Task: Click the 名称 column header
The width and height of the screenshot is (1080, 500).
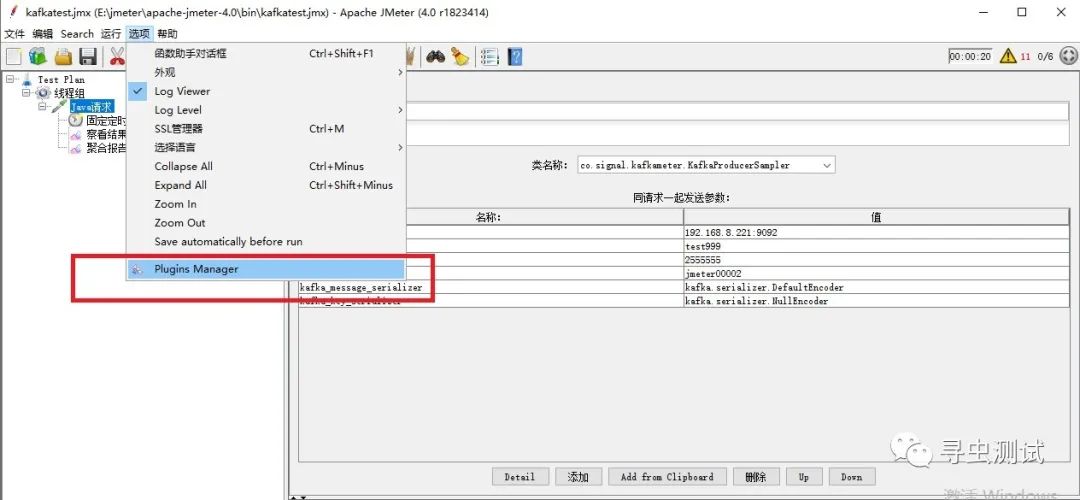Action: [490, 217]
